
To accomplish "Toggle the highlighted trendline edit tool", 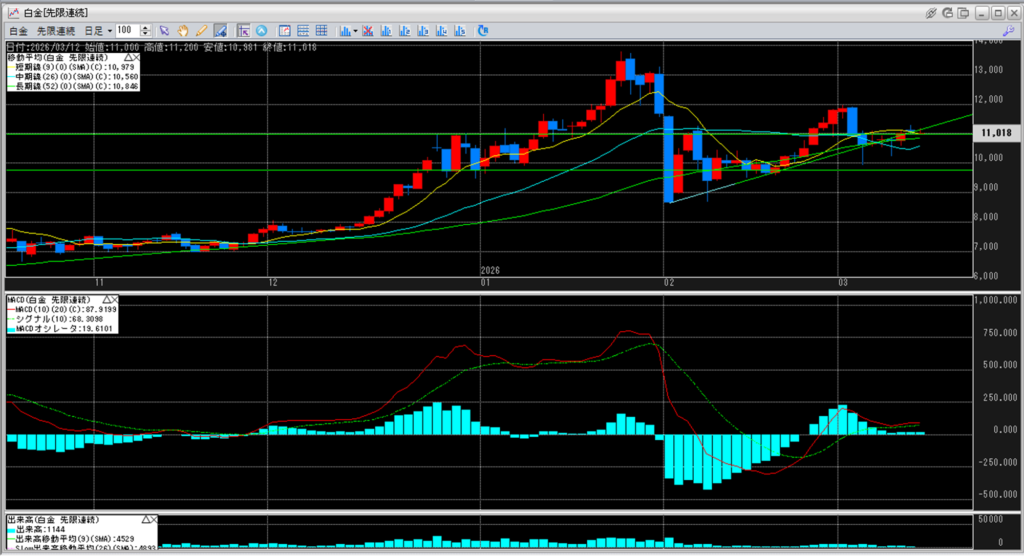I will point(219,31).
